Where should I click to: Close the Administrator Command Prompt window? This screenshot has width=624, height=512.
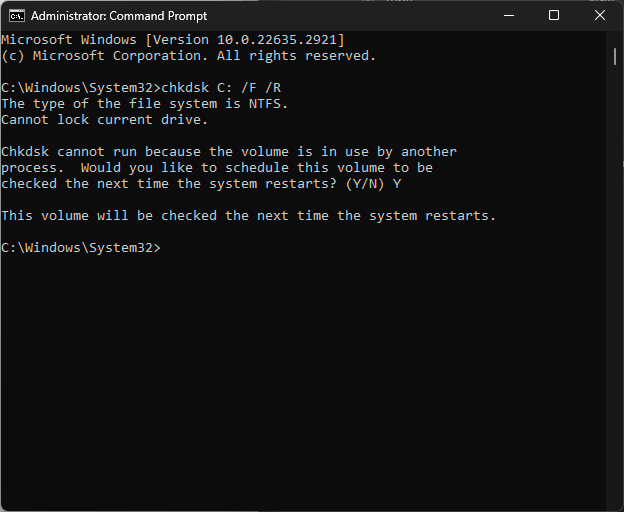(599, 16)
